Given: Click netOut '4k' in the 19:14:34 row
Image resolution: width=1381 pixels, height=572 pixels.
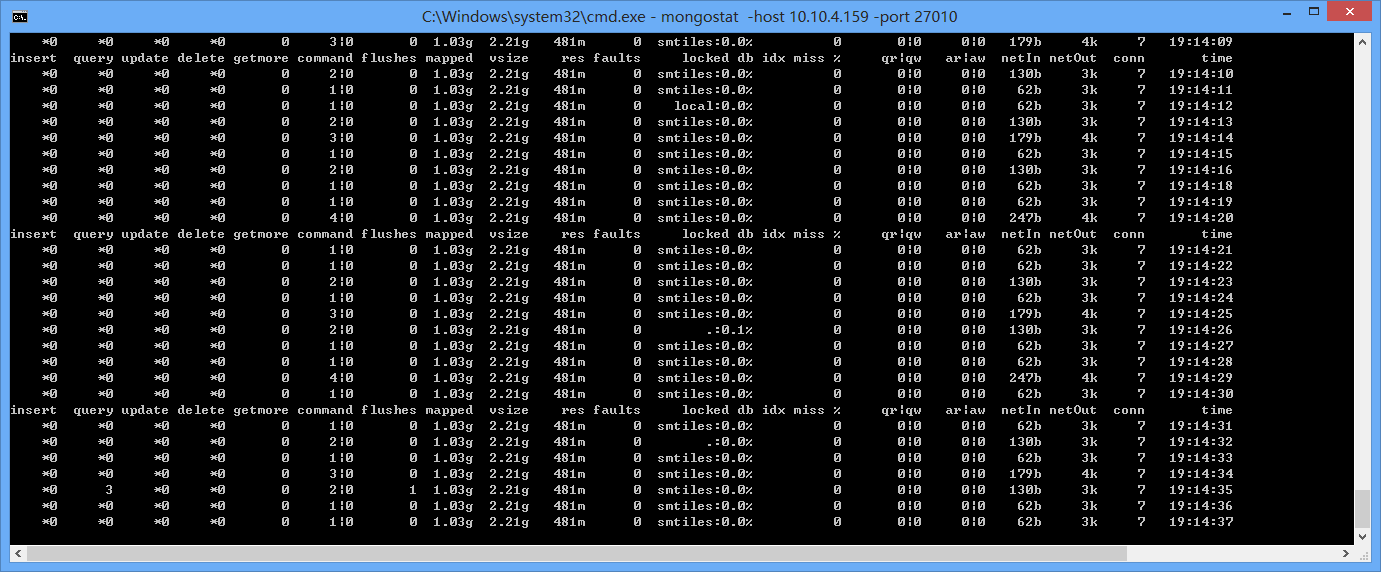Looking at the screenshot, I should [x=1089, y=474].
